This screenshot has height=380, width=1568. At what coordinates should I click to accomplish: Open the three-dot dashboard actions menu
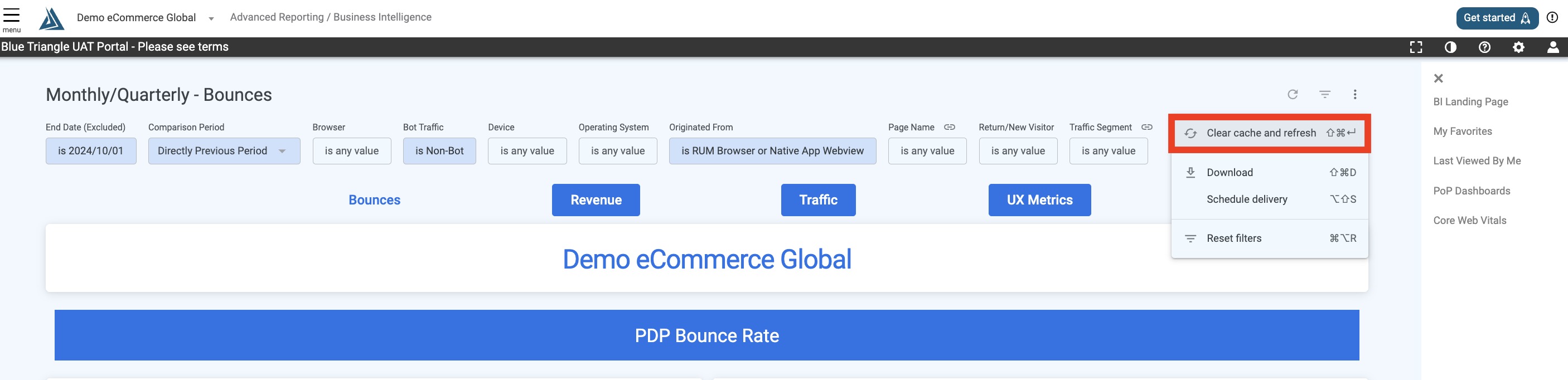click(x=1355, y=94)
